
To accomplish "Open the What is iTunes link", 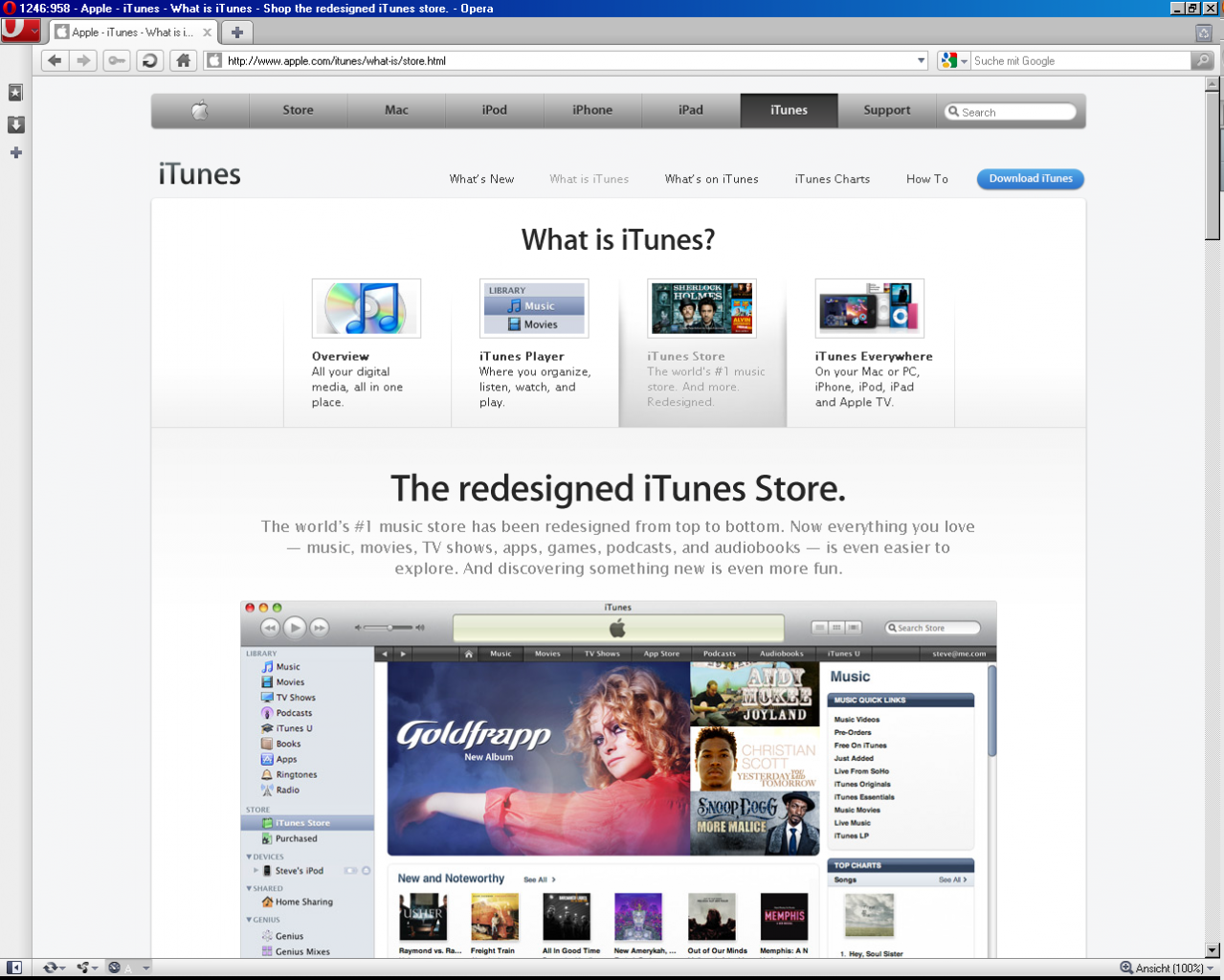I will point(589,179).
